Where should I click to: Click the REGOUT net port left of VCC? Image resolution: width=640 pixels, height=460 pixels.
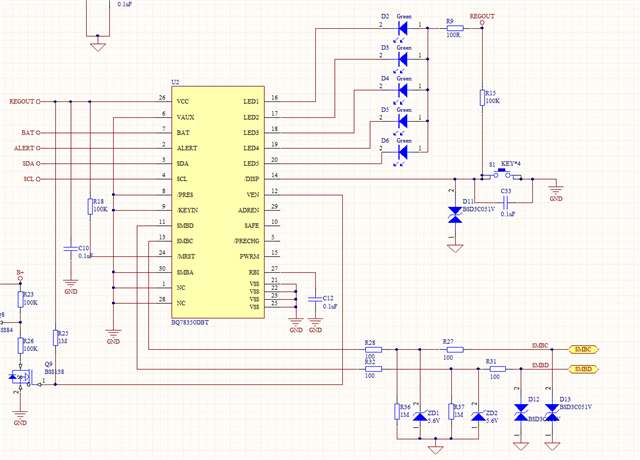pos(24,101)
